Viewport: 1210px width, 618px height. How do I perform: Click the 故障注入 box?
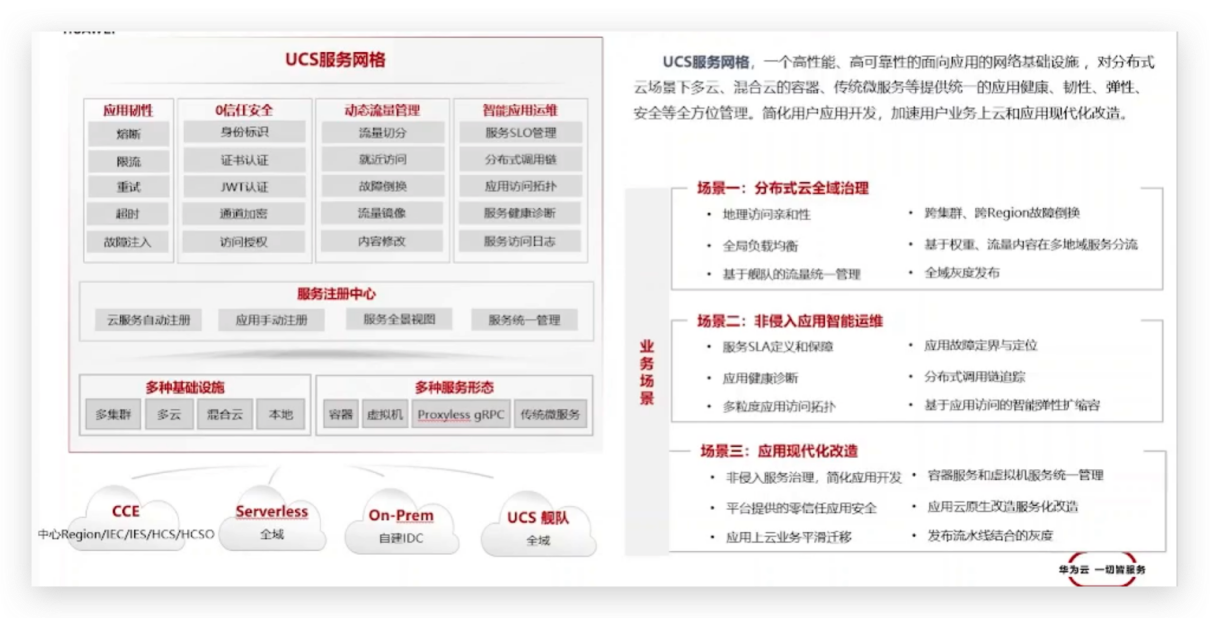pyautogui.click(x=128, y=242)
